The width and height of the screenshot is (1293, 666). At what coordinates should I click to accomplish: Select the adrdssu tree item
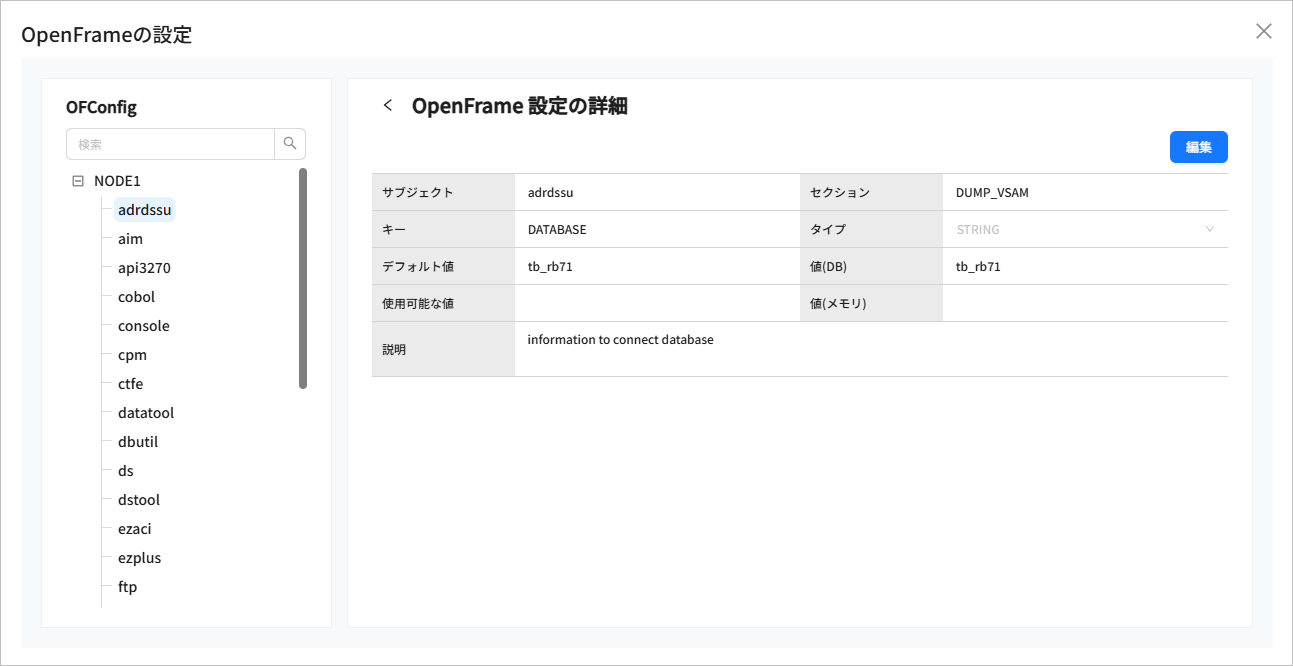pyautogui.click(x=145, y=210)
